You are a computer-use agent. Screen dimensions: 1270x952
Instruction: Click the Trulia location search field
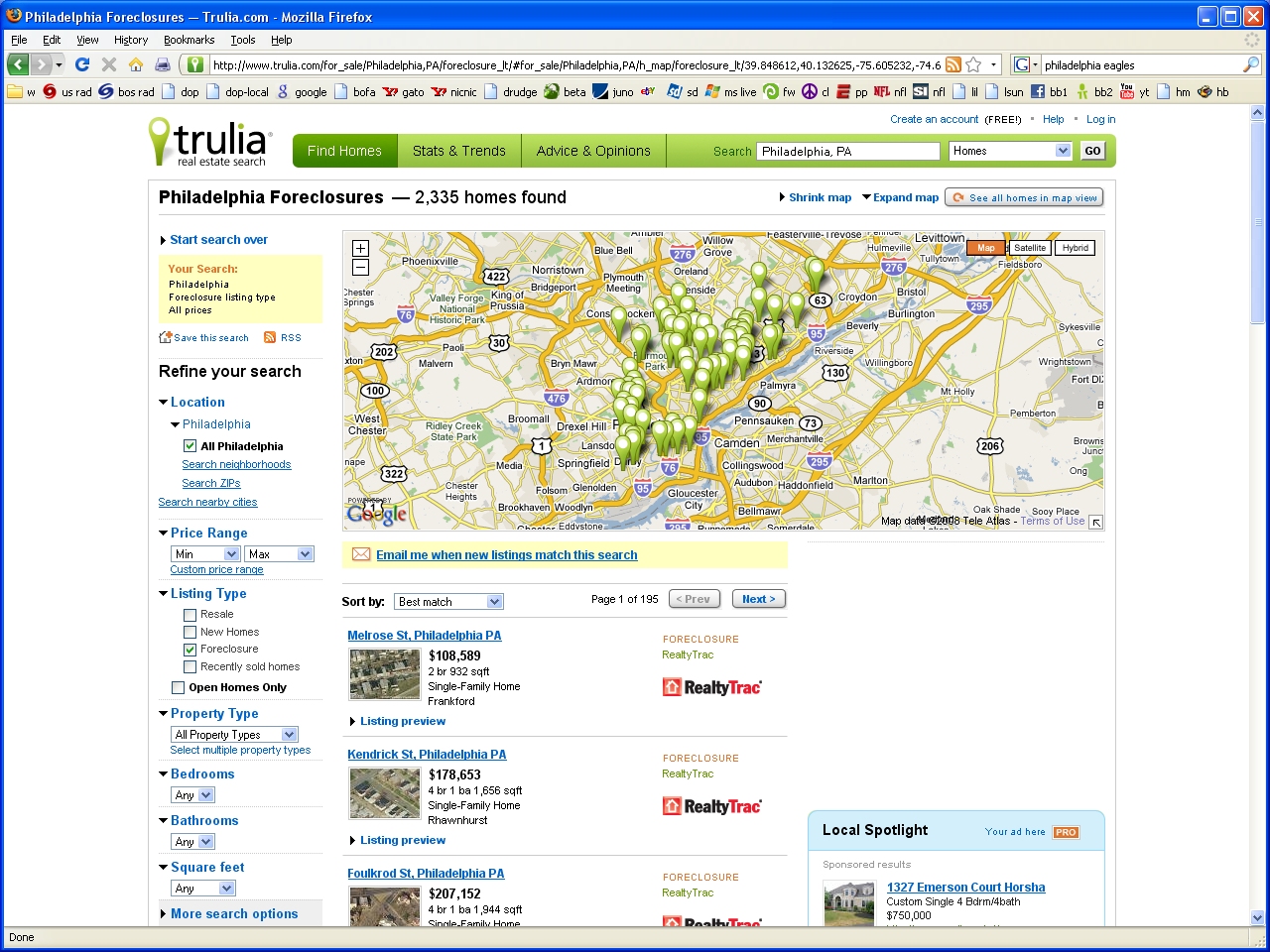pos(848,151)
